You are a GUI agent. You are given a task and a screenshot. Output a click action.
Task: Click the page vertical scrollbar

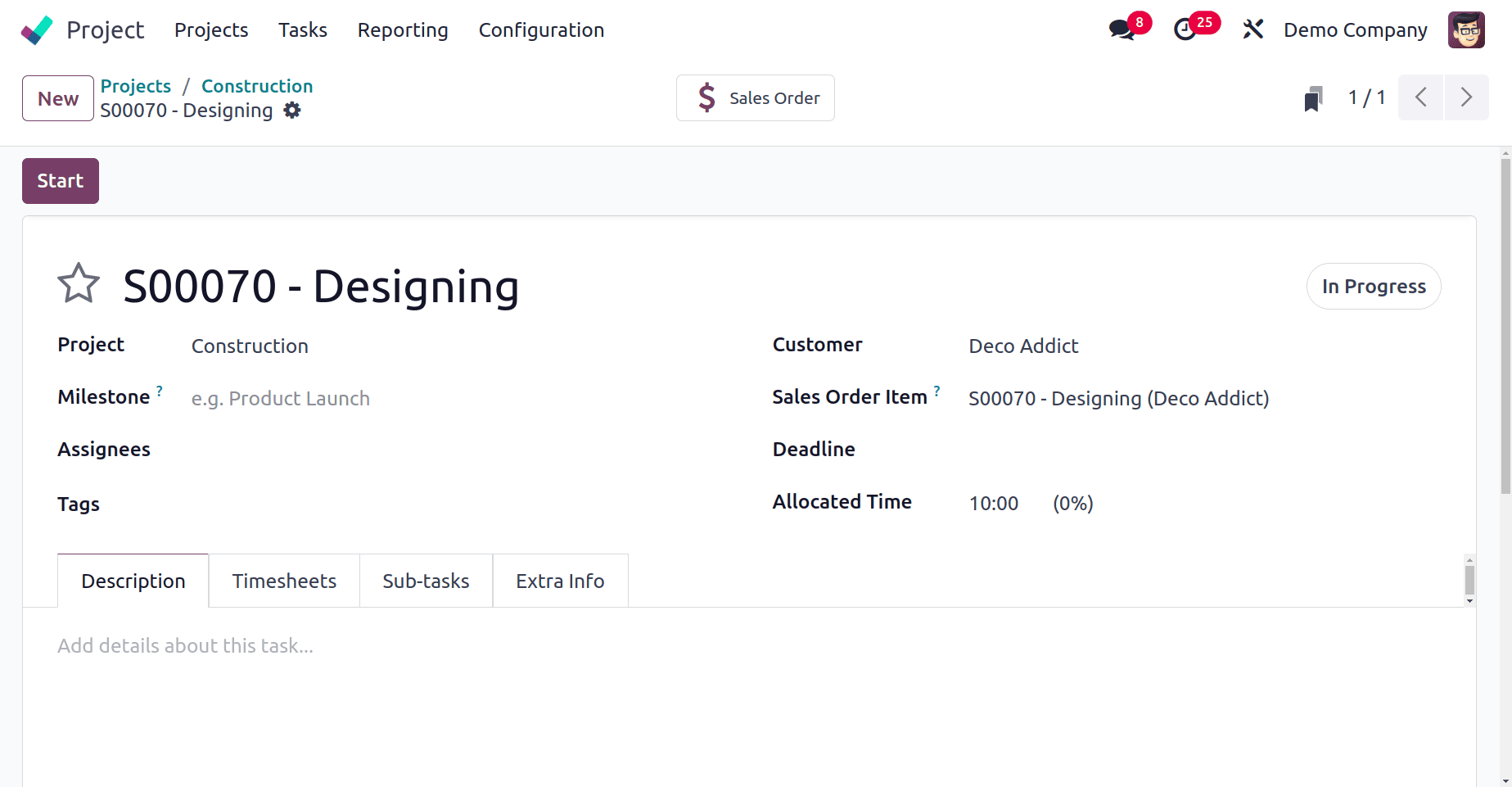tap(1505, 328)
